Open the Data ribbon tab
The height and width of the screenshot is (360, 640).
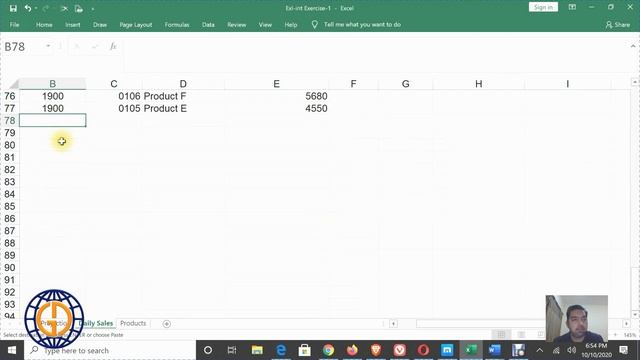pyautogui.click(x=208, y=24)
